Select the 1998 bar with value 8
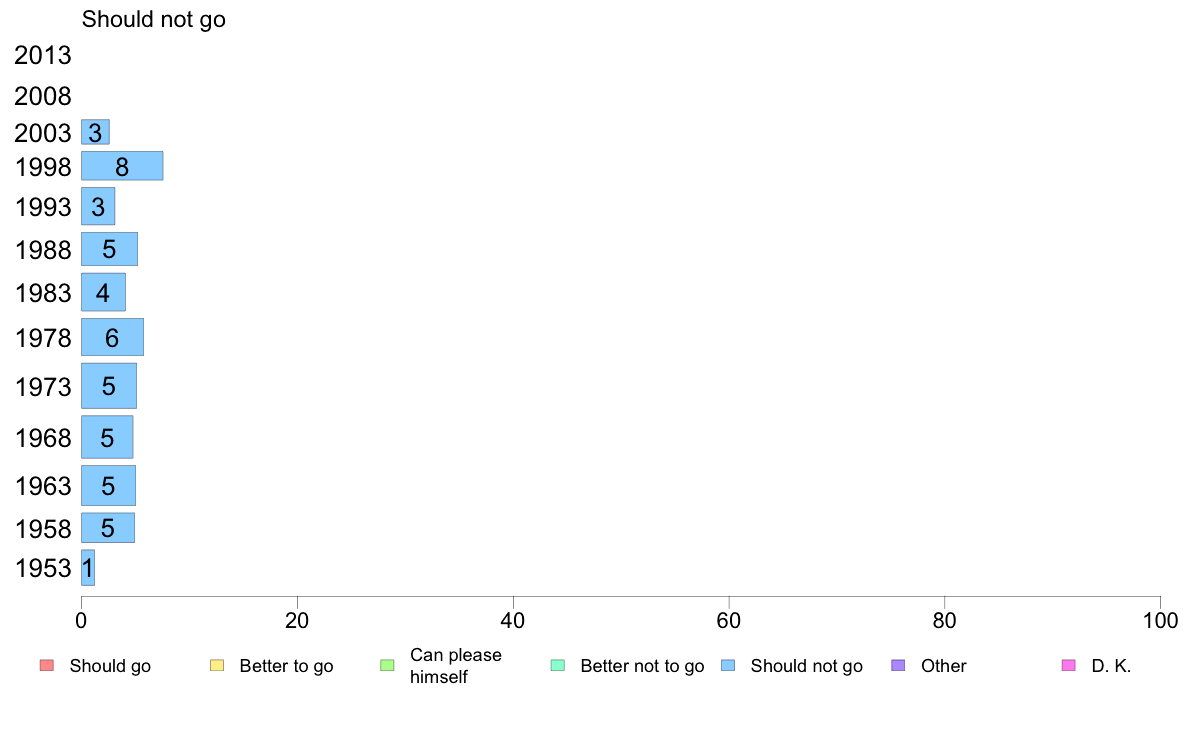Screen dimensions: 1188x736 coord(122,166)
